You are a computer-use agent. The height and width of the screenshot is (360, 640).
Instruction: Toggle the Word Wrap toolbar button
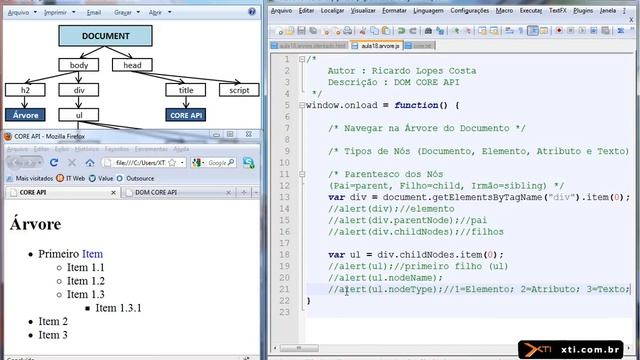509,31
